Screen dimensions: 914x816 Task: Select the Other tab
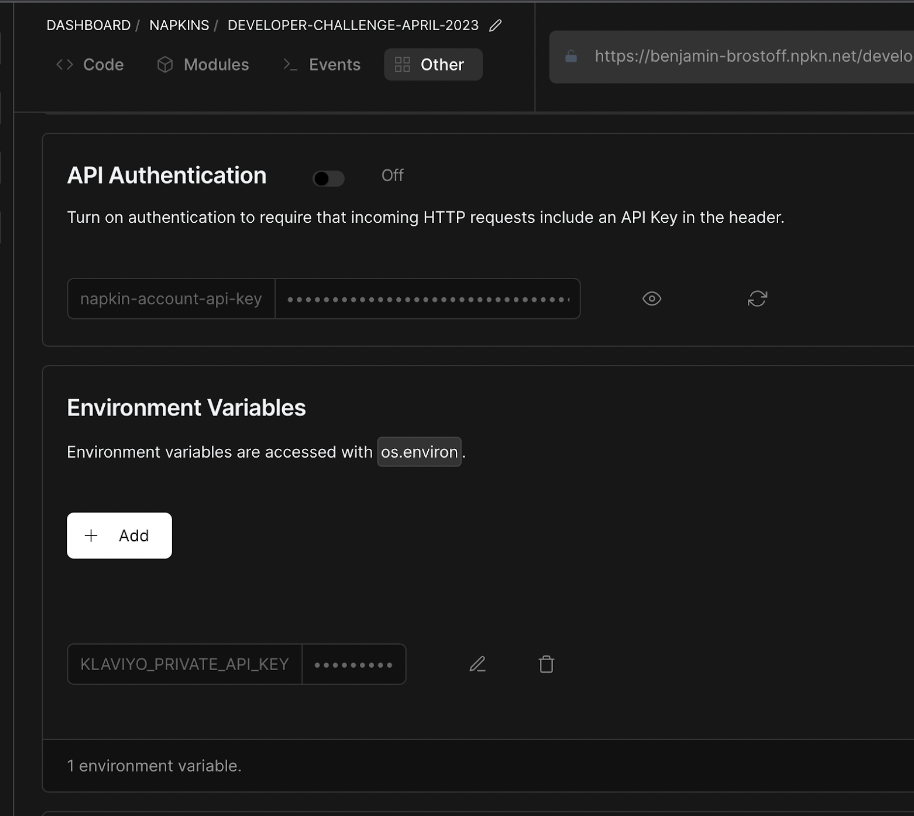pos(433,65)
